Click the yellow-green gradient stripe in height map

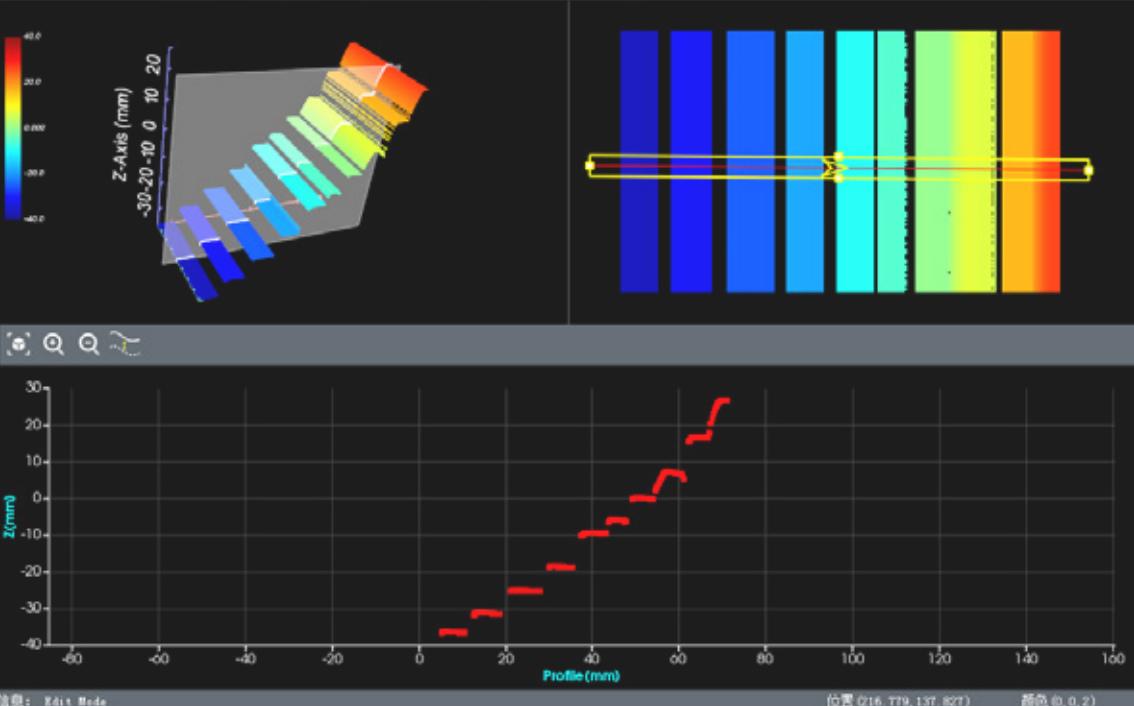coord(955,100)
